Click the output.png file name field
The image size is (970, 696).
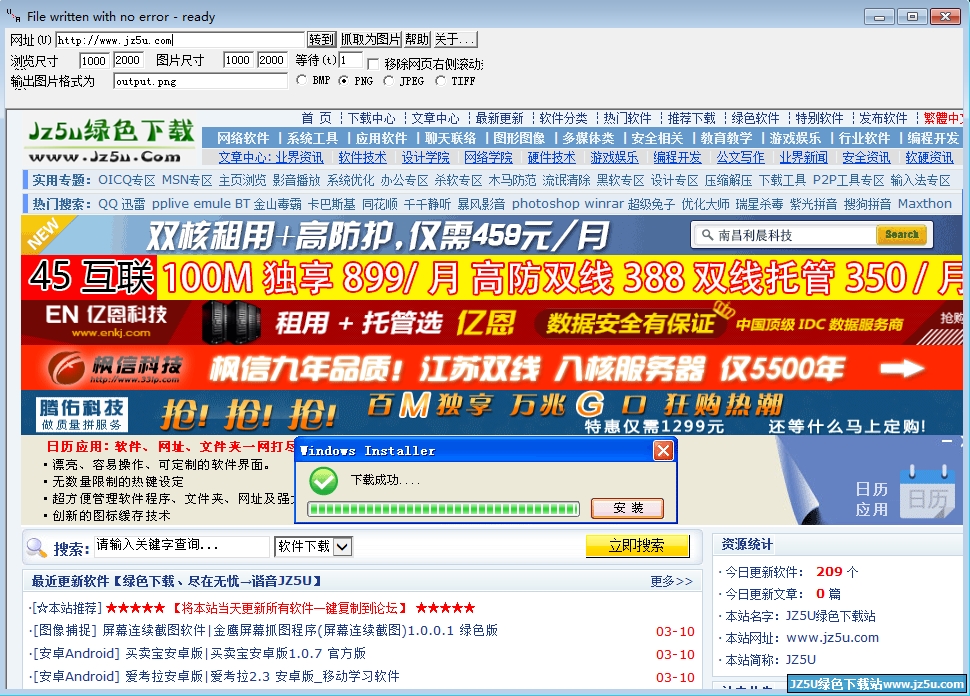(x=200, y=81)
